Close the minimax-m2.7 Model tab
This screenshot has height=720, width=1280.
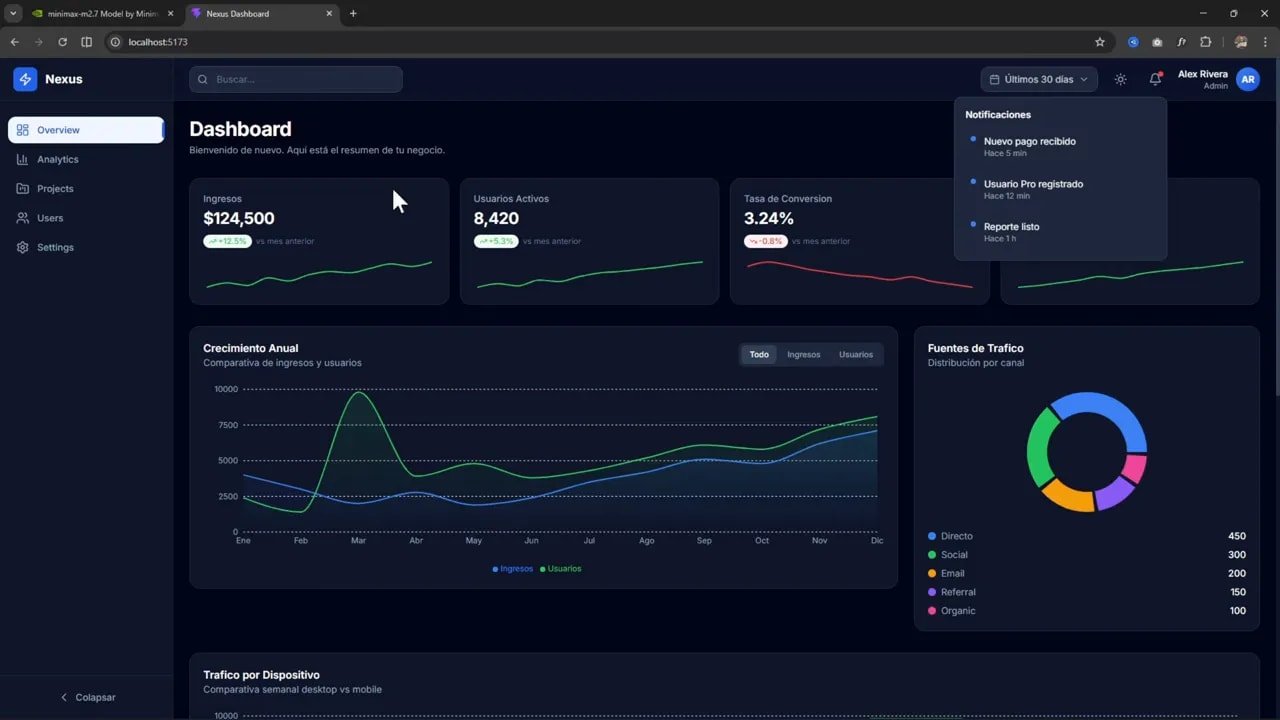tap(169, 13)
